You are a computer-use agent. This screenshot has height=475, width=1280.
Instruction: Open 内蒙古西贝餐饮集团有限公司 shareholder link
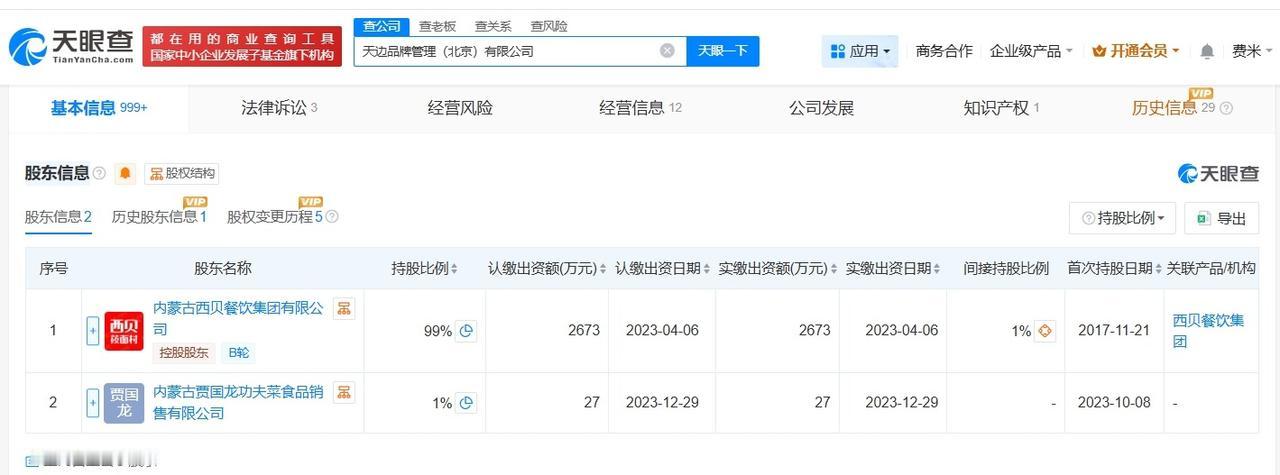(238, 319)
